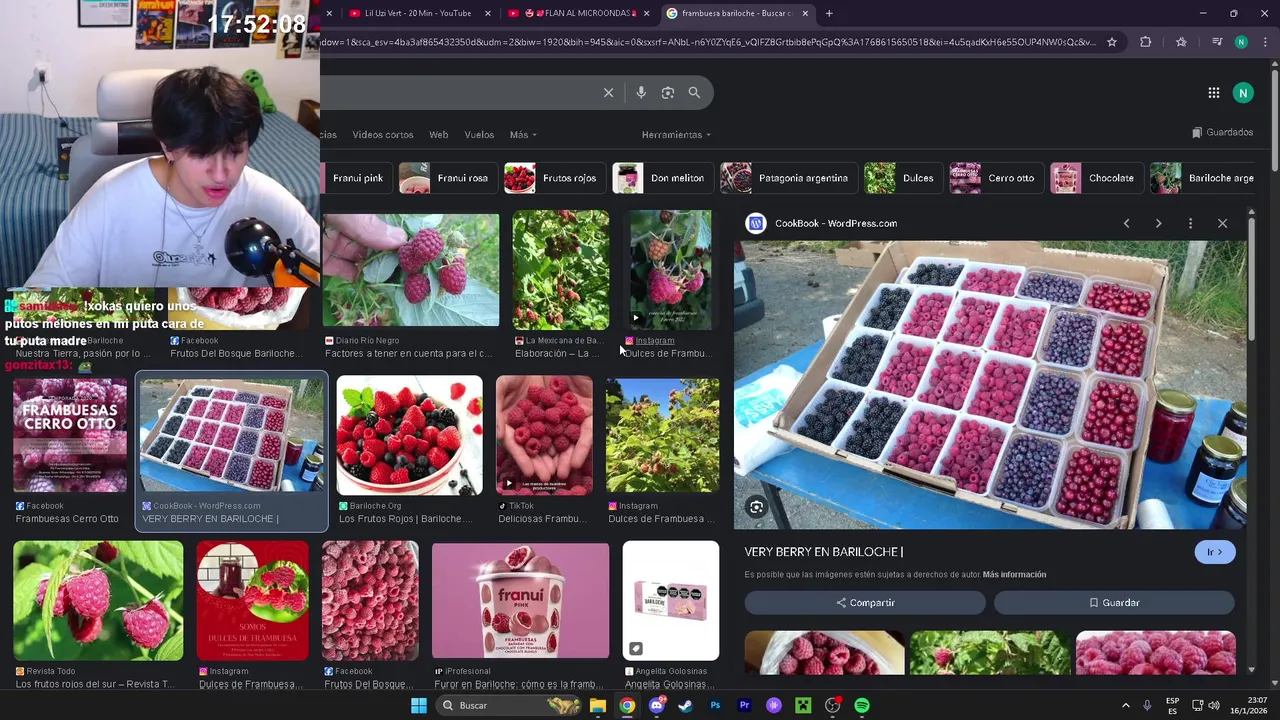This screenshot has width=1280, height=720.
Task: Click the Compartir share button
Action: (x=865, y=603)
